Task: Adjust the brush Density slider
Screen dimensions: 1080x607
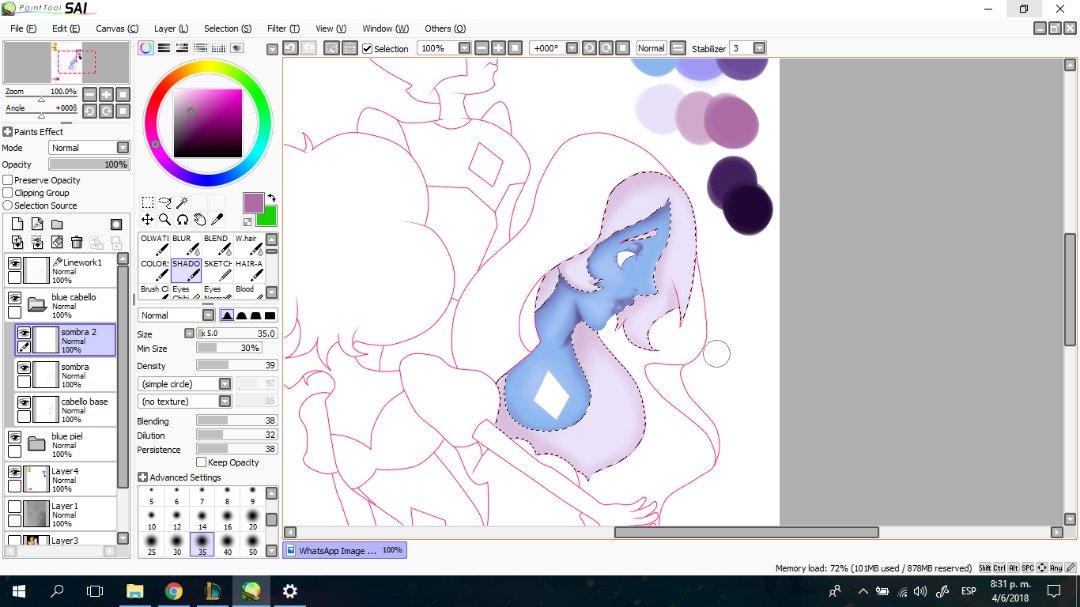Action: pyautogui.click(x=236, y=365)
